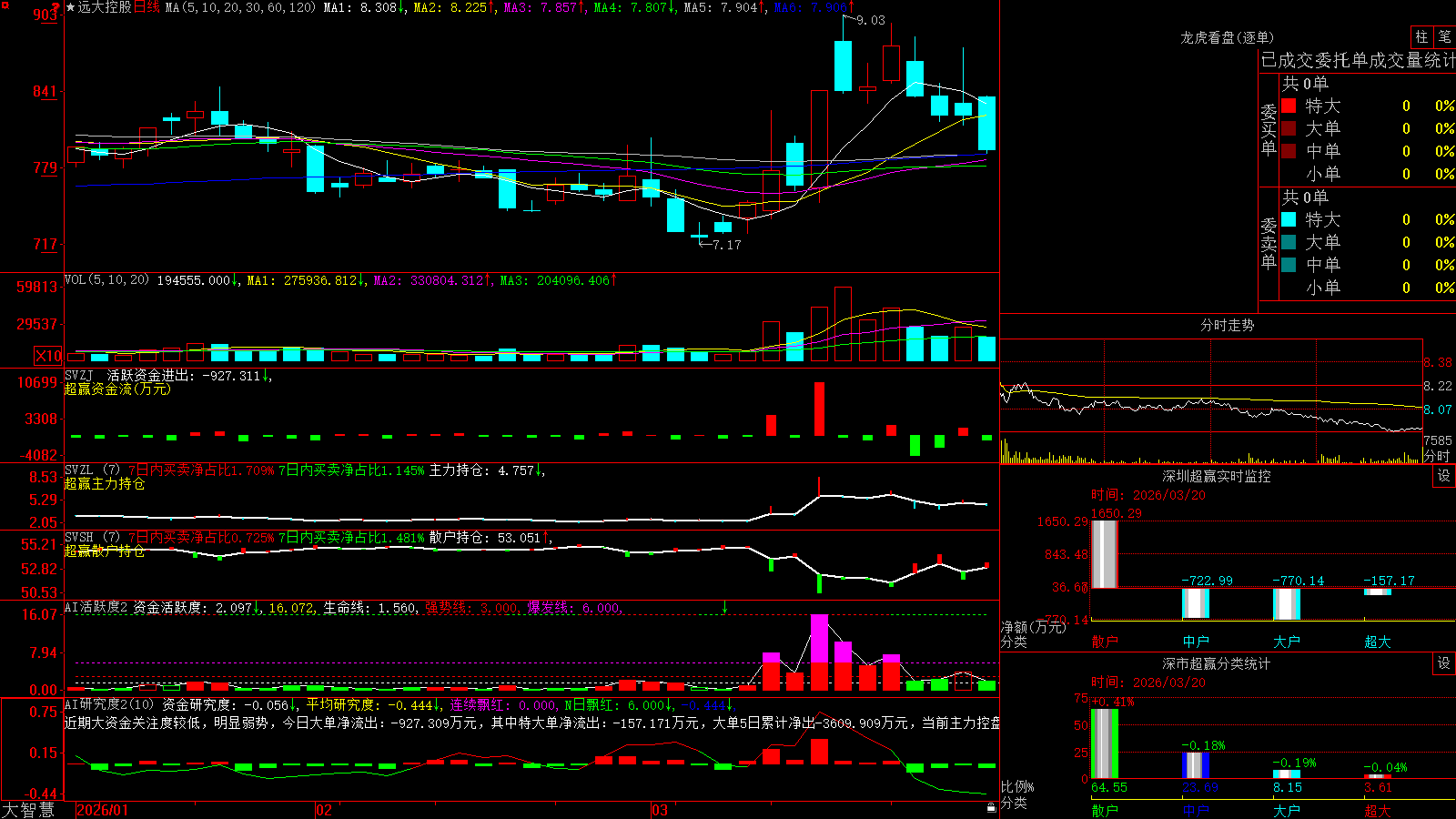Click cyan 大户 label in 实时监控 chart
This screenshot has height=819, width=1456.
click(1287, 642)
